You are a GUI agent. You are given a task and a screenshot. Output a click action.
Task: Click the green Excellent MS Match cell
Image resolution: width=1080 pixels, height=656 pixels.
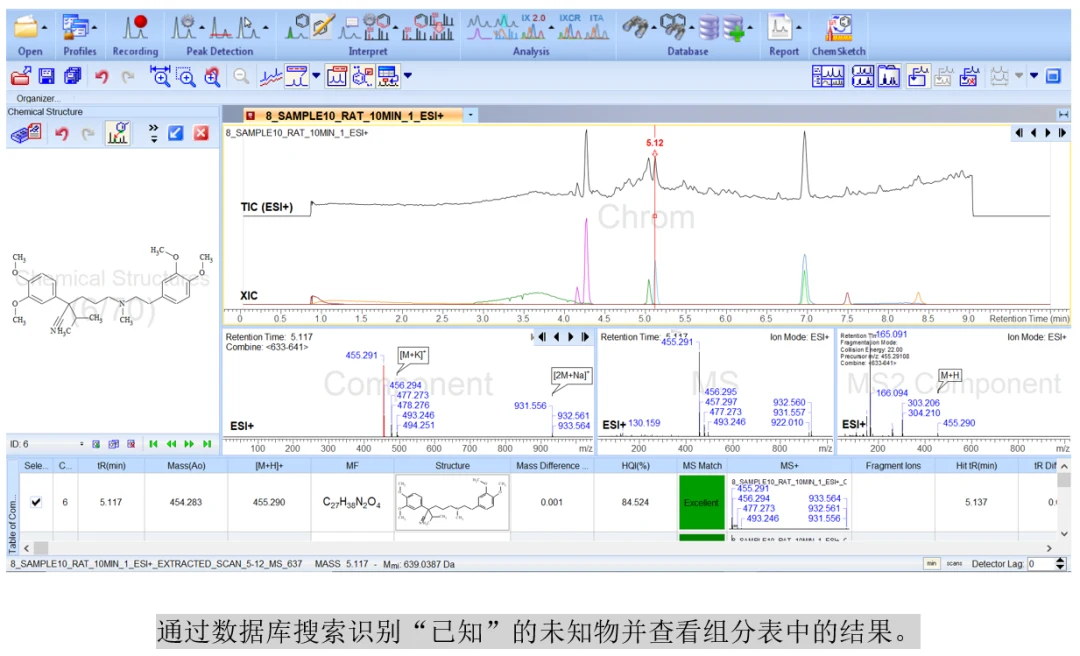click(x=702, y=502)
